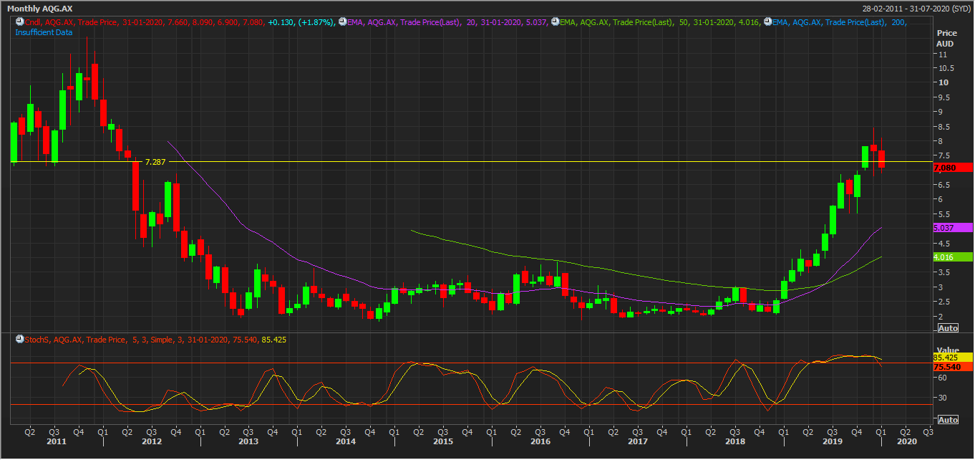Click the purple 5.037 EMA value tag

pos(953,228)
